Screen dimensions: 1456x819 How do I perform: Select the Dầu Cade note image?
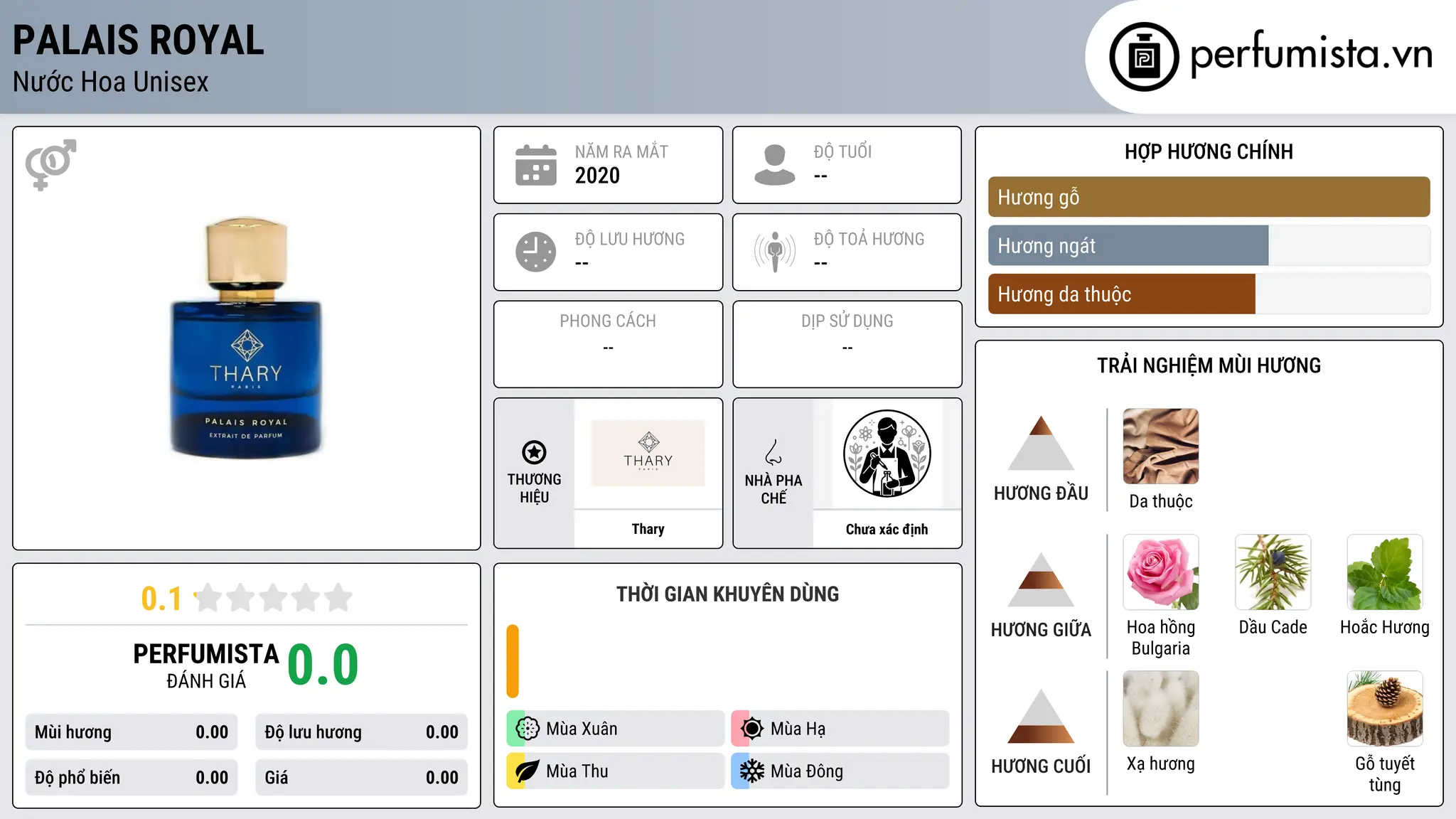click(1273, 572)
